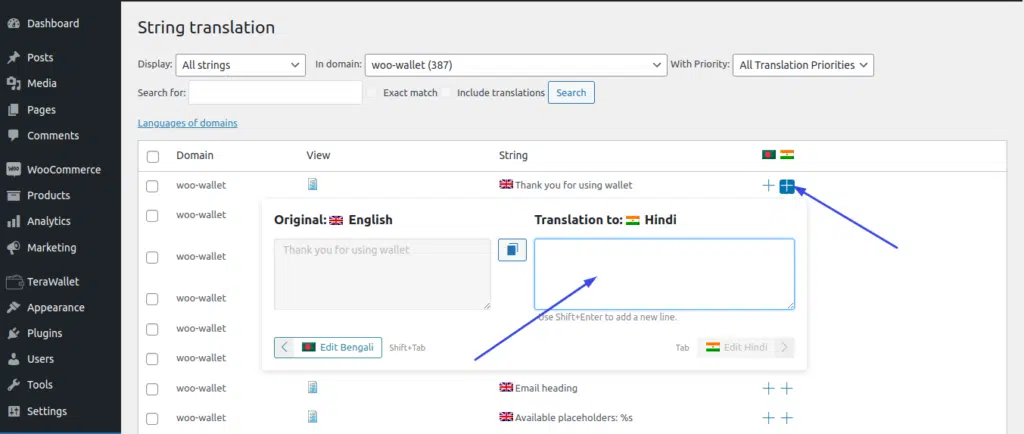Click the Pages icon in sidebar

point(13,110)
